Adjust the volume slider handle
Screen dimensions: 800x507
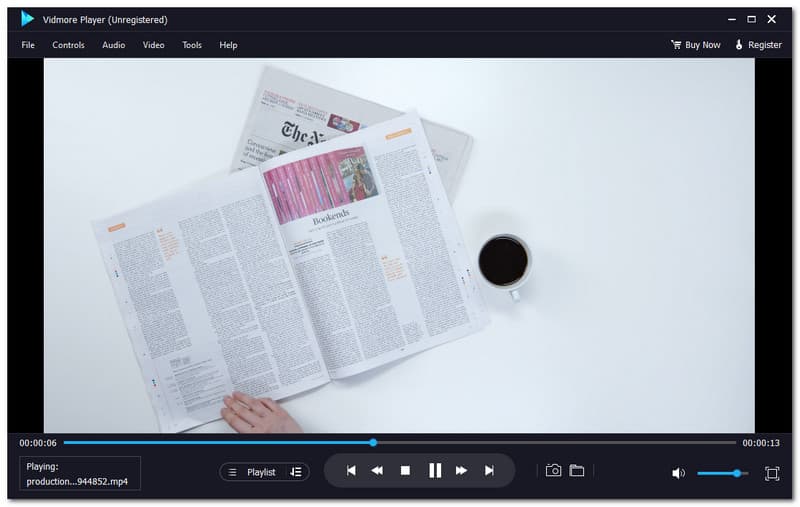(x=737, y=473)
